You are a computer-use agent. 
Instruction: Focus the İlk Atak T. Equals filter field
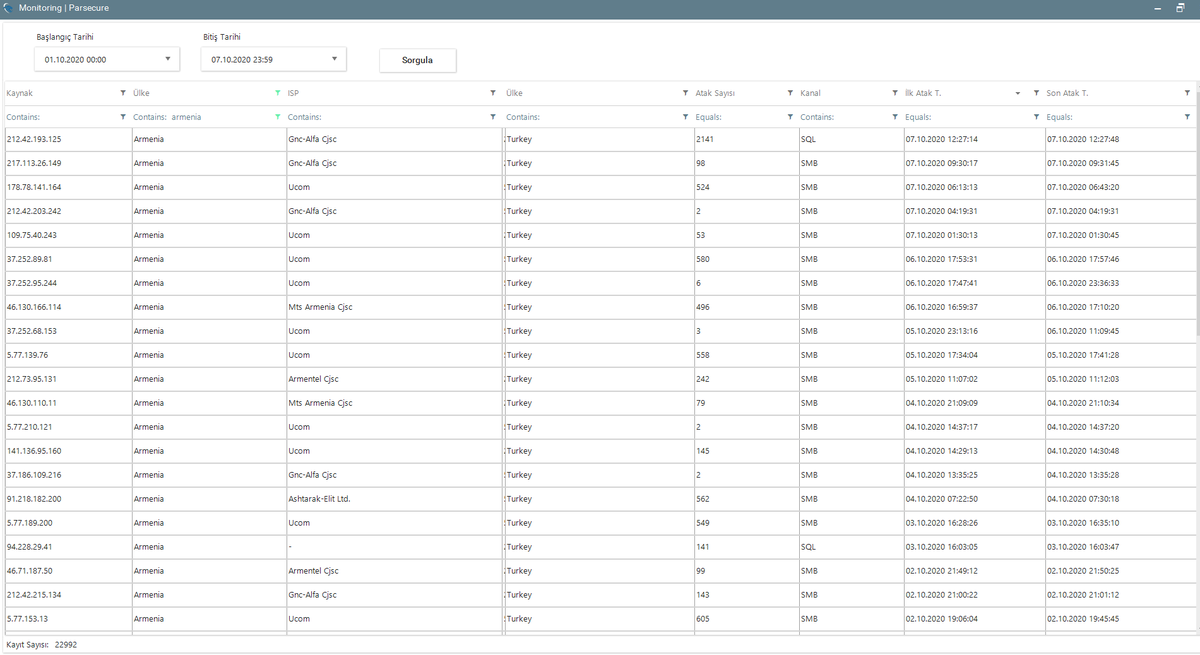[x=966, y=117]
